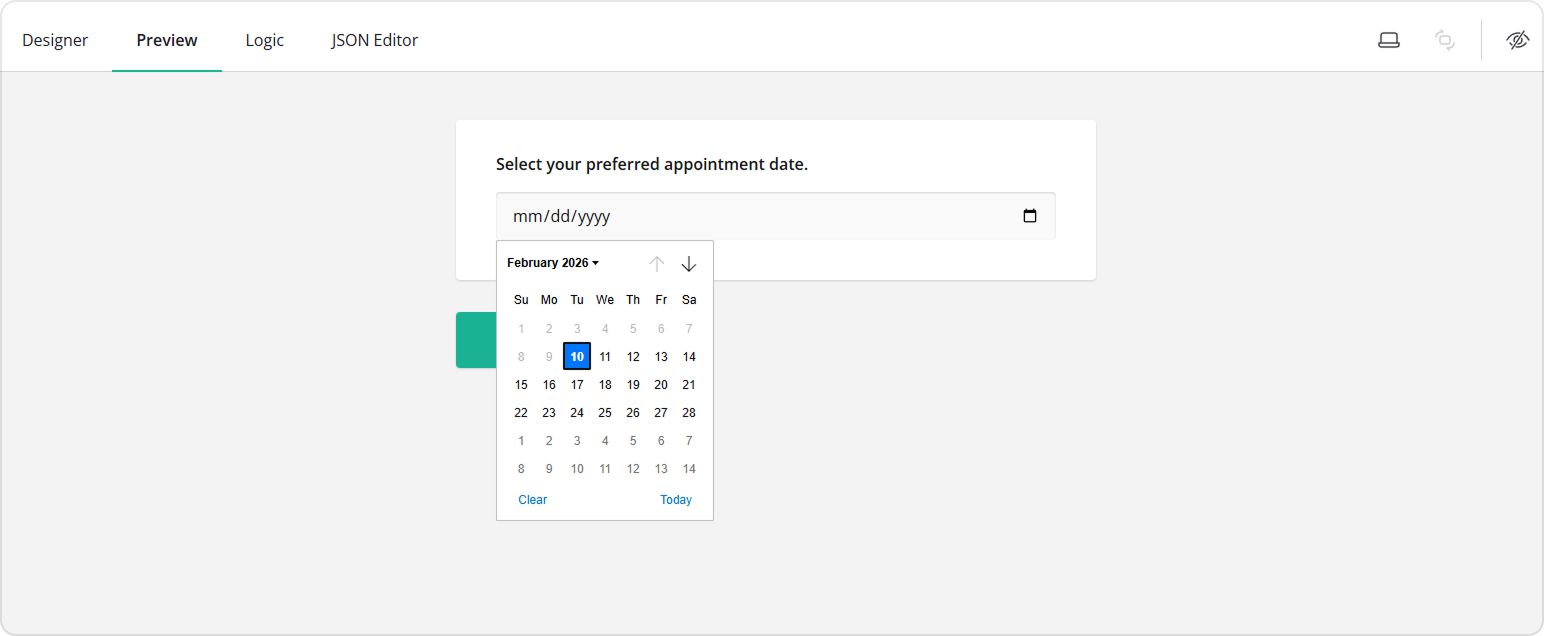Select the Preview tab
This screenshot has height=636, width=1544.
click(166, 40)
